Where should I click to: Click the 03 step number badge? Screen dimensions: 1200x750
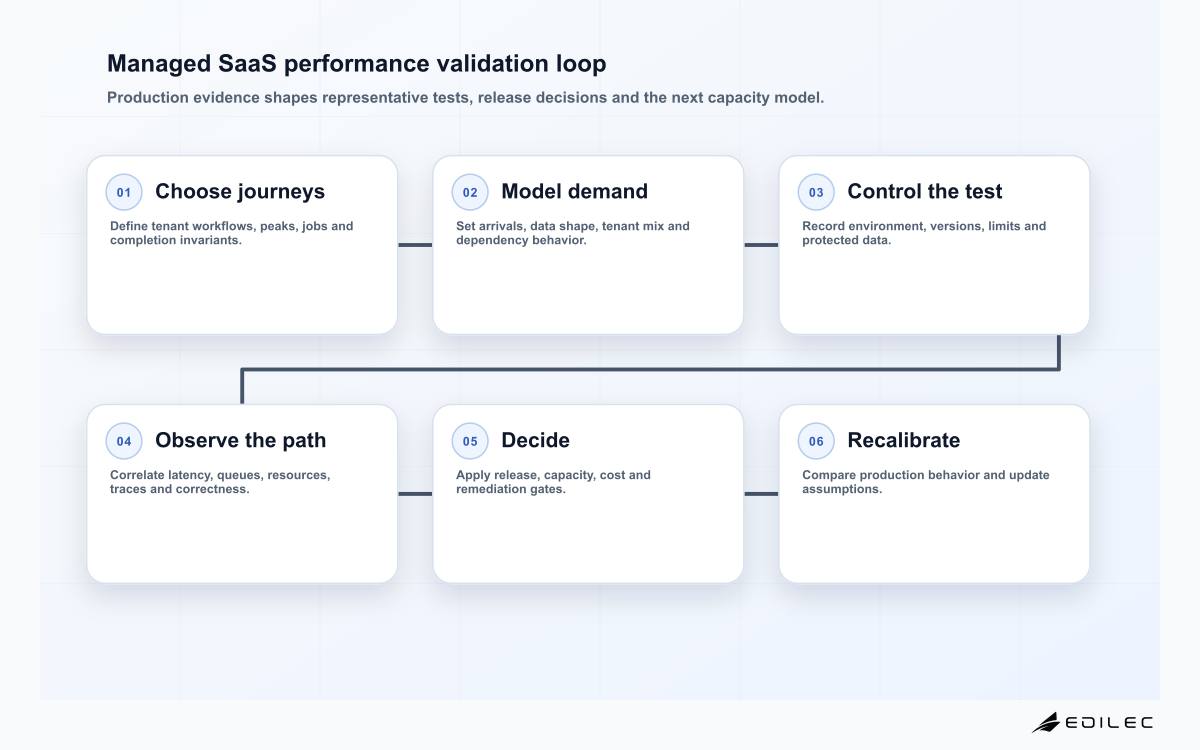[816, 192]
